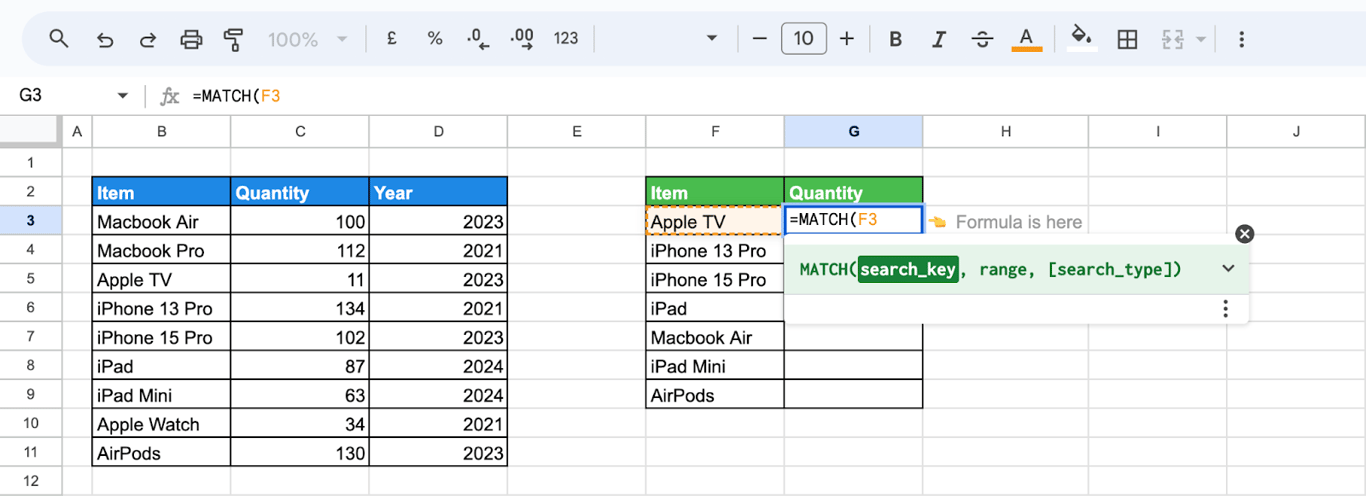Select row 11 header
The image size is (1366, 496).
tap(30, 453)
